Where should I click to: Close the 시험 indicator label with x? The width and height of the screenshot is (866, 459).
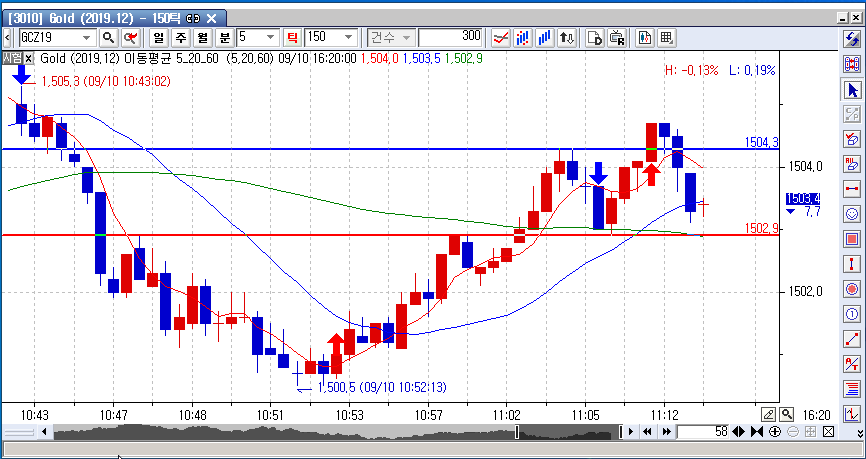coord(29,58)
